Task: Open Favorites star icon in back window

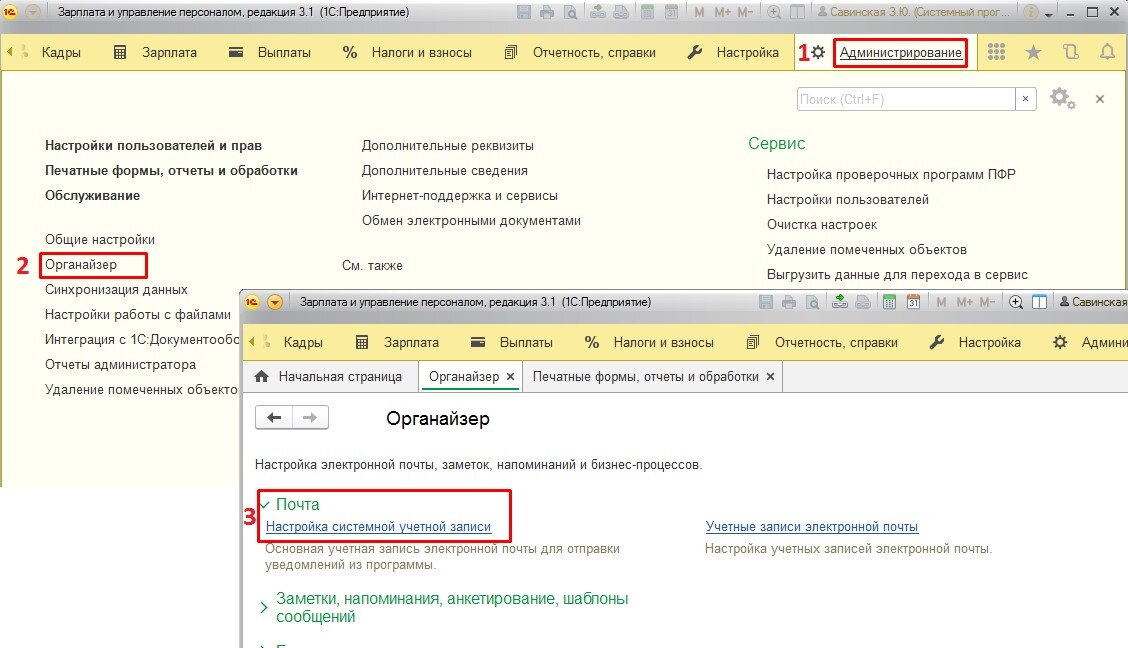Action: point(1033,52)
